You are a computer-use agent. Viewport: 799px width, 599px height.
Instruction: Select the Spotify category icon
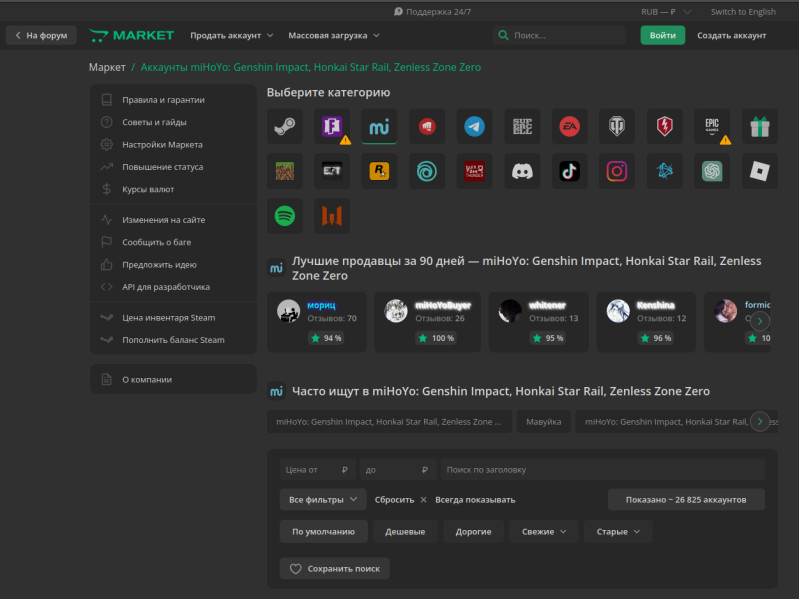[x=284, y=215]
